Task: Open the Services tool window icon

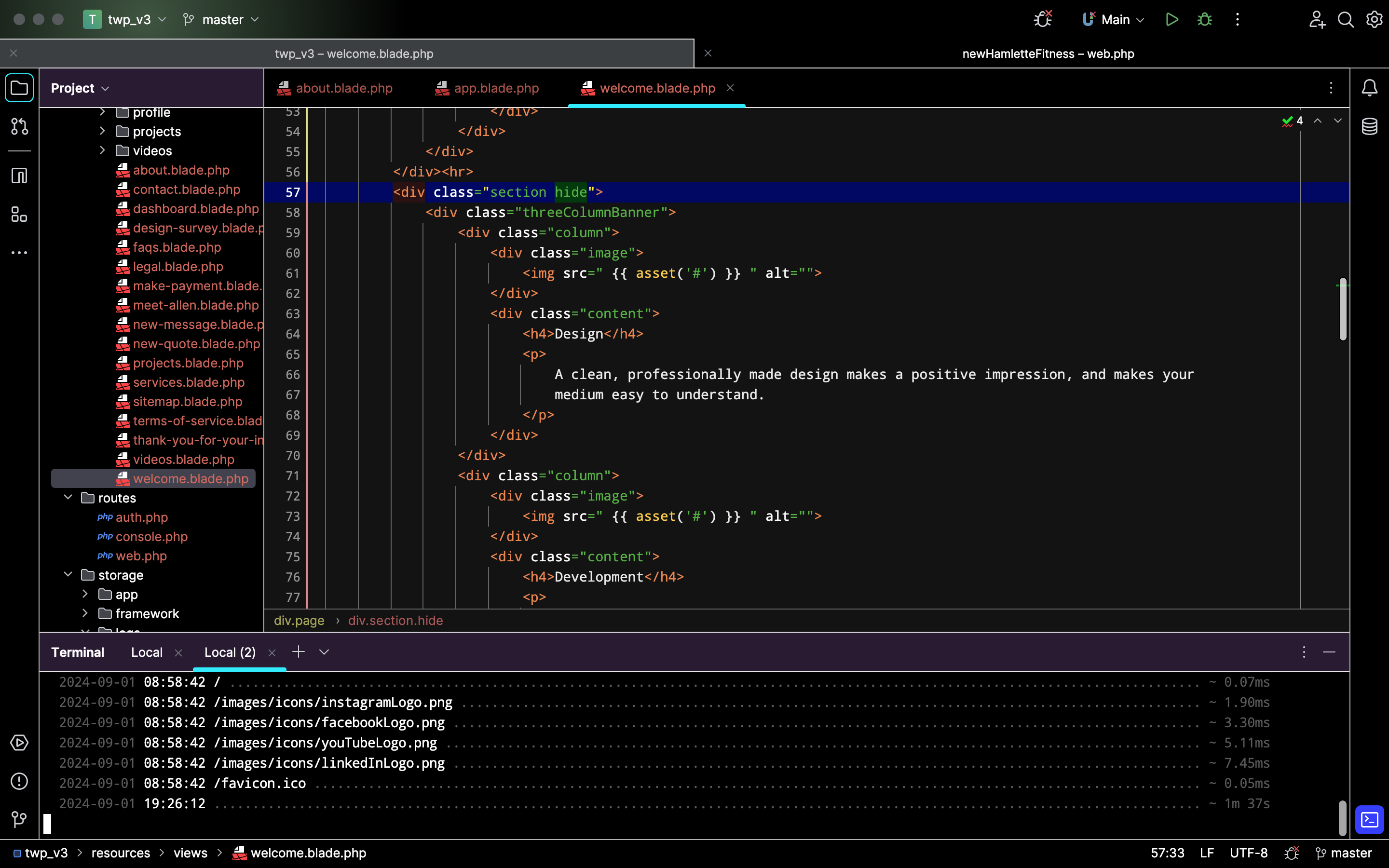Action: coord(19,742)
